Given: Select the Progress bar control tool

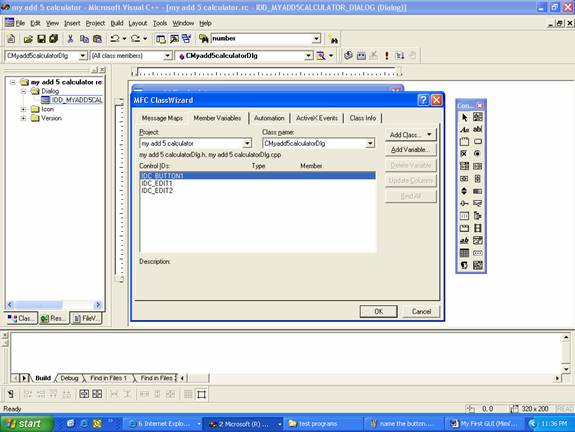Looking at the screenshot, I should [477, 191].
